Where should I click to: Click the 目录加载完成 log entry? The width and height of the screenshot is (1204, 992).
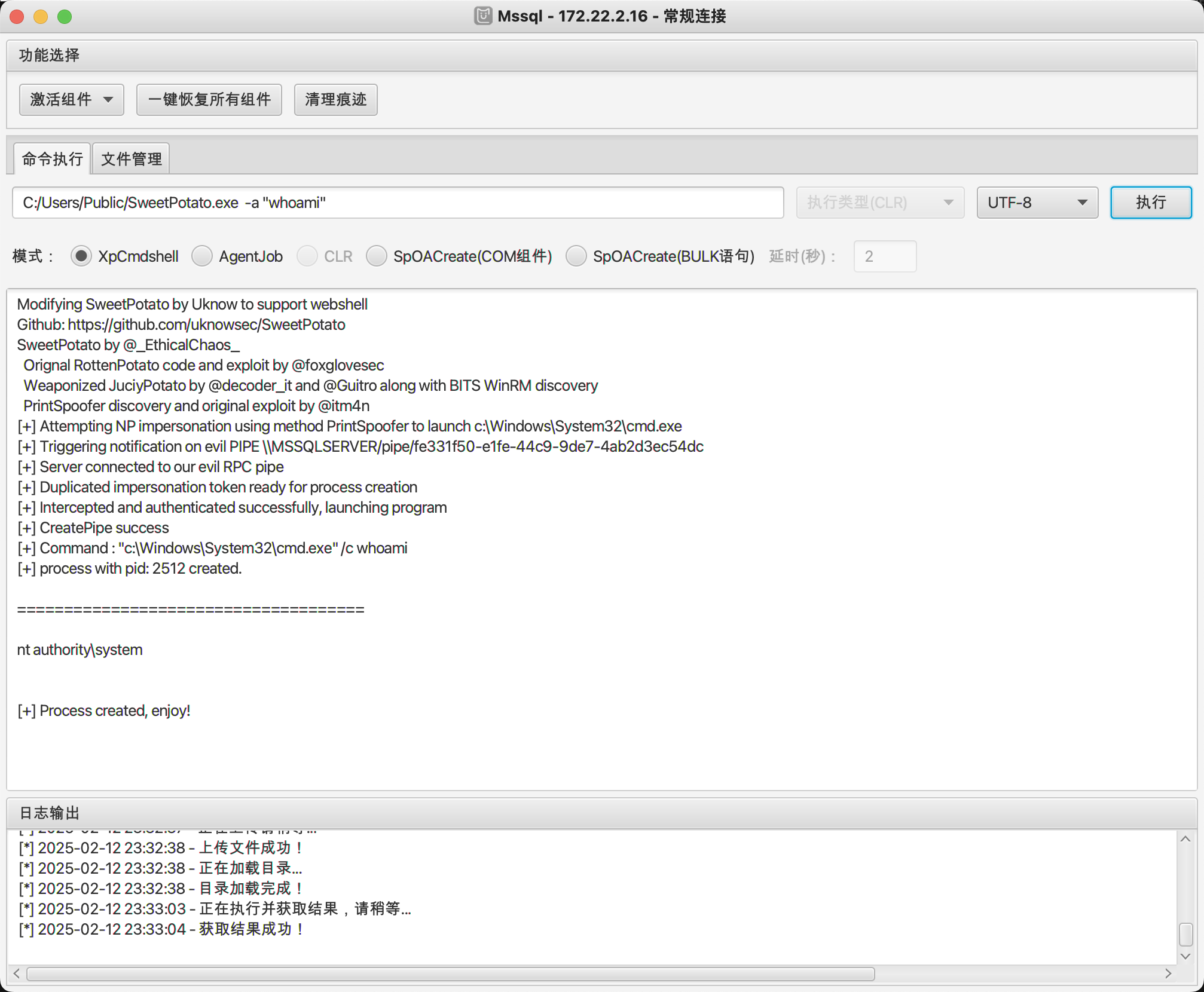[161, 889]
